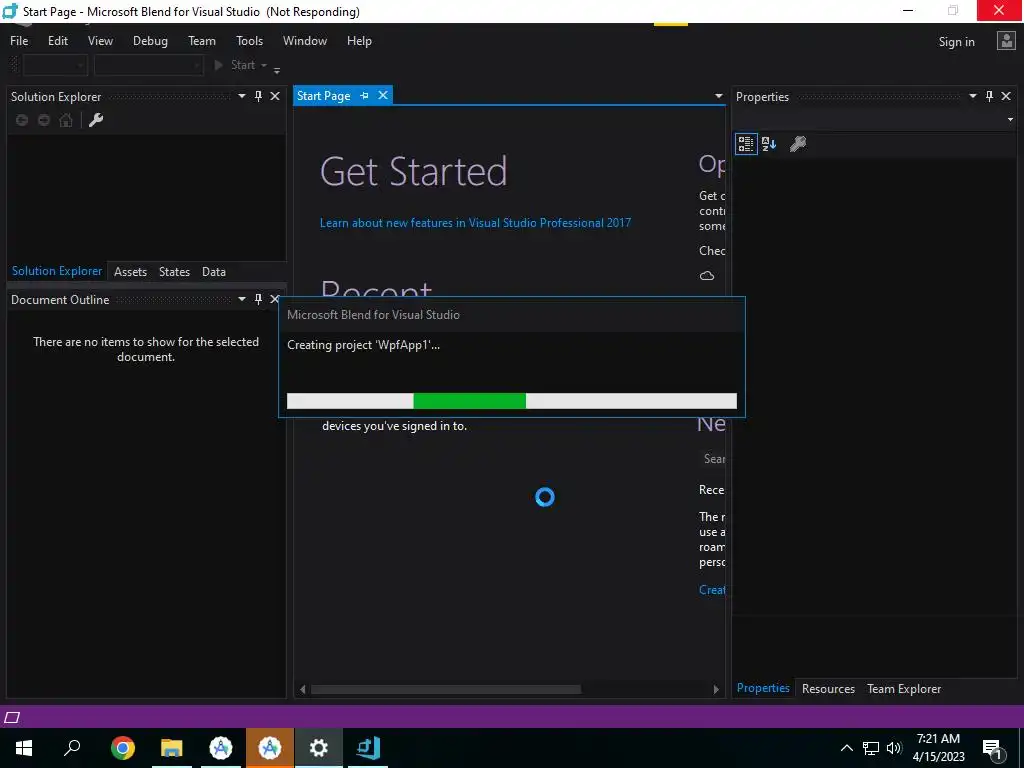Click the Property Pages wrench icon

click(797, 144)
